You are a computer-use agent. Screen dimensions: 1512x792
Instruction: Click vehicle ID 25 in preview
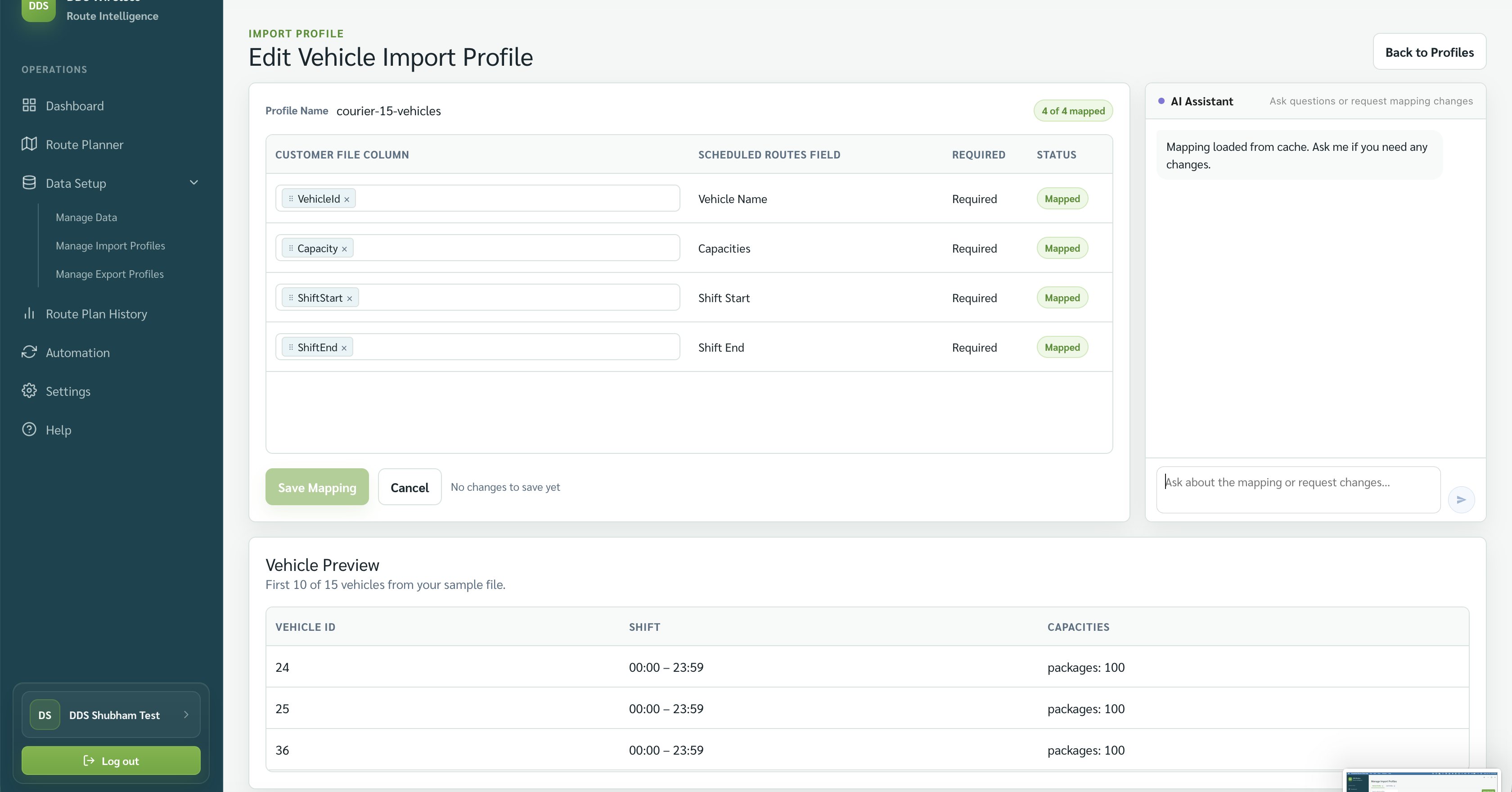click(282, 709)
